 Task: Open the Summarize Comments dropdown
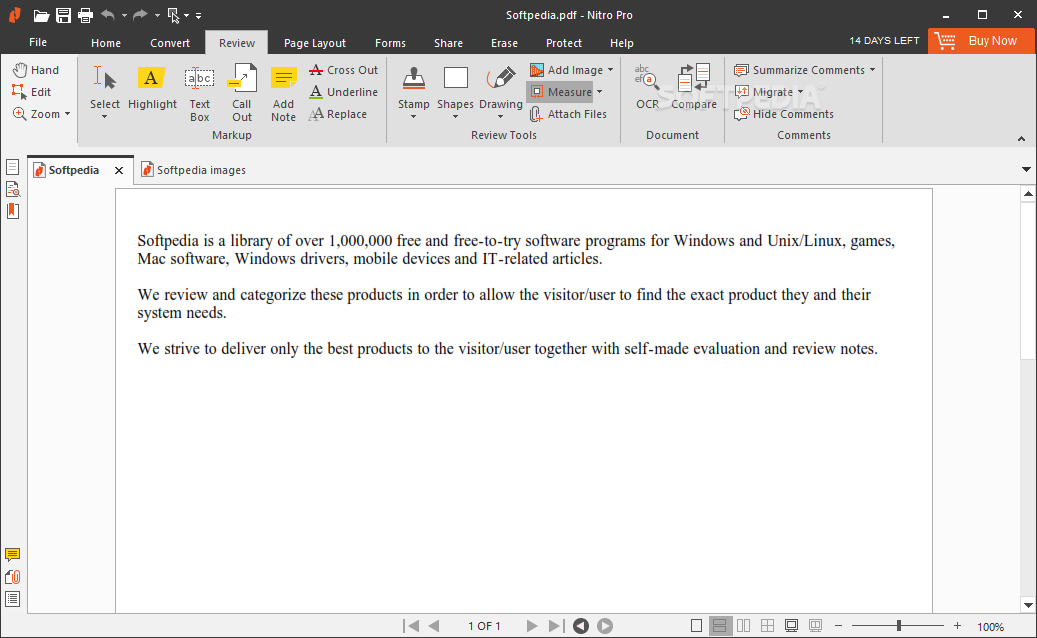(x=872, y=70)
